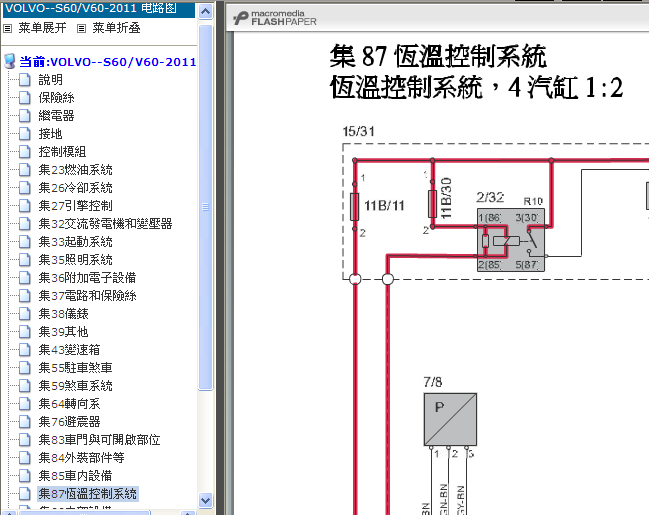Open the 控制模組 tree entry

point(62,152)
